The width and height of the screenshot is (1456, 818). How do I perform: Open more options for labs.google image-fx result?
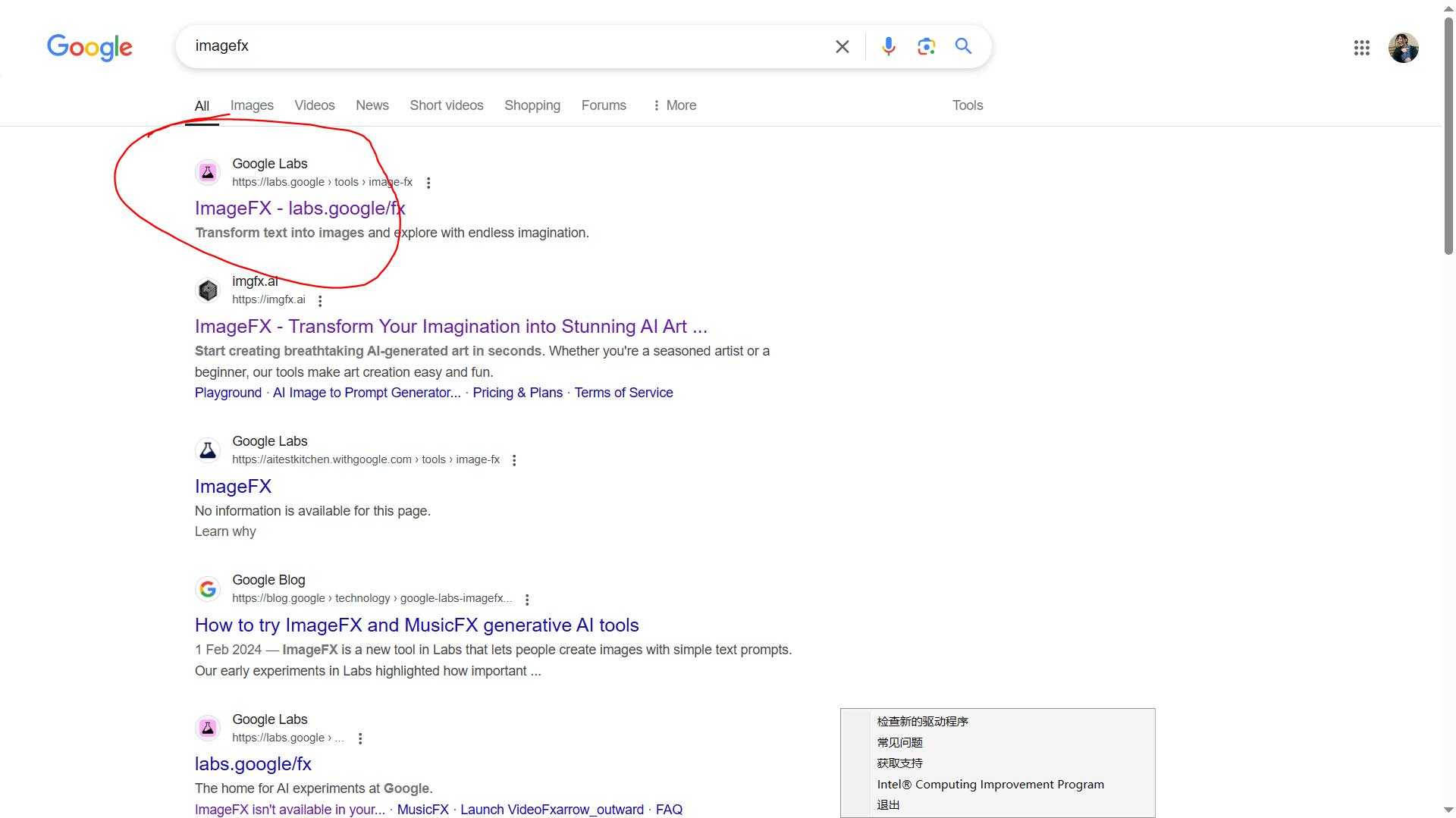click(428, 183)
